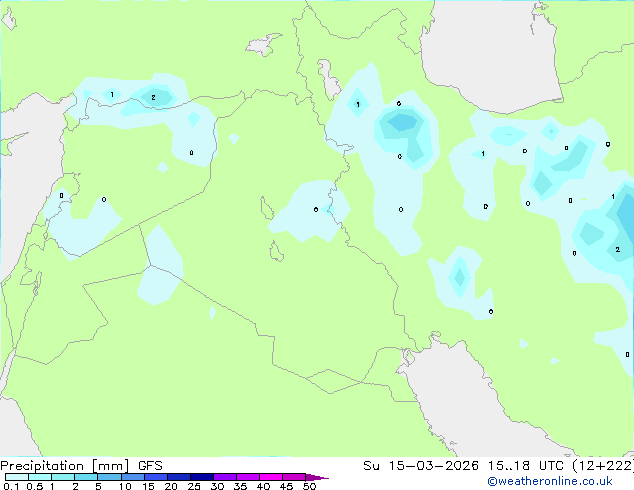Select the 35–40 mm legend color swatch
Viewport: 634px width, 490px height.
pos(248,477)
